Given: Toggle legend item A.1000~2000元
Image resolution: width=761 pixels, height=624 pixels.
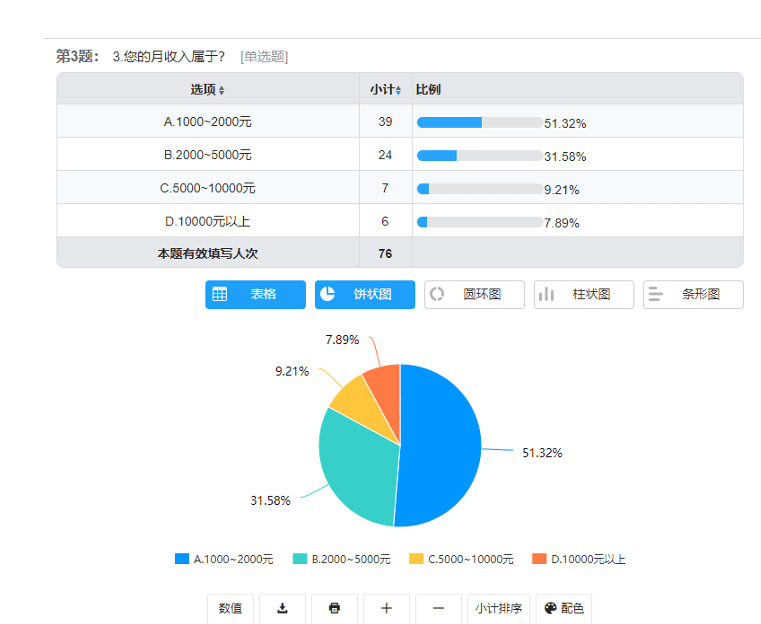Looking at the screenshot, I should click(x=224, y=559).
